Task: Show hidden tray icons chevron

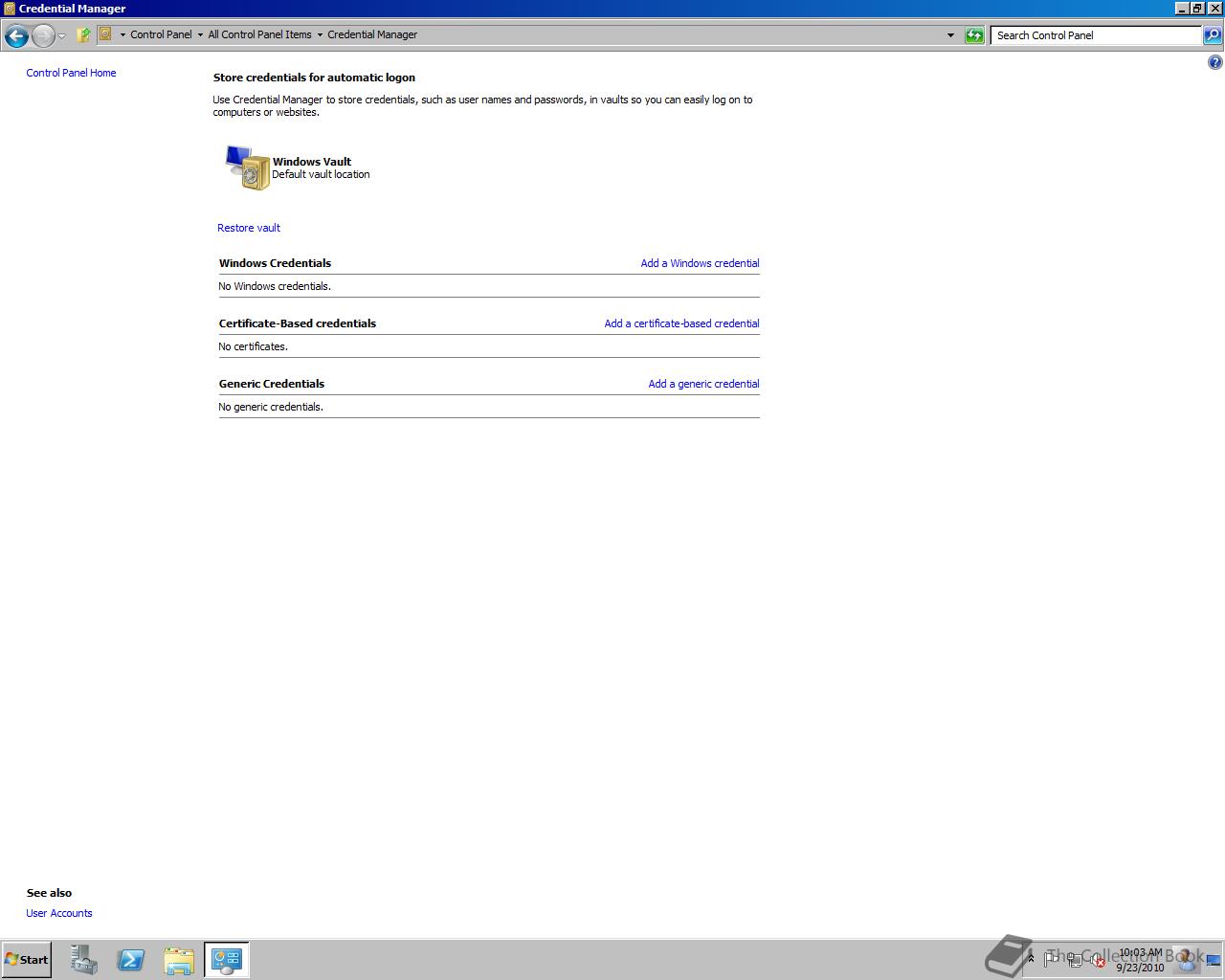Action: tap(1031, 958)
